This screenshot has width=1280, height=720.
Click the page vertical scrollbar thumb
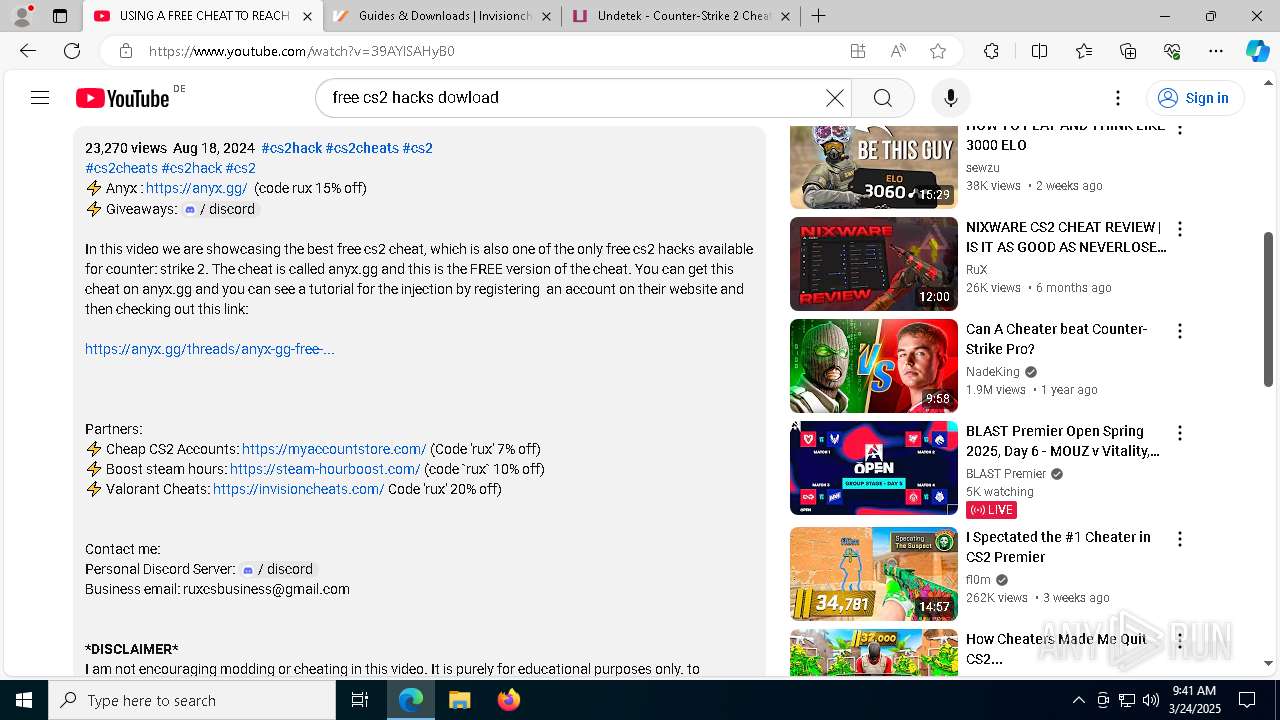(x=1268, y=309)
